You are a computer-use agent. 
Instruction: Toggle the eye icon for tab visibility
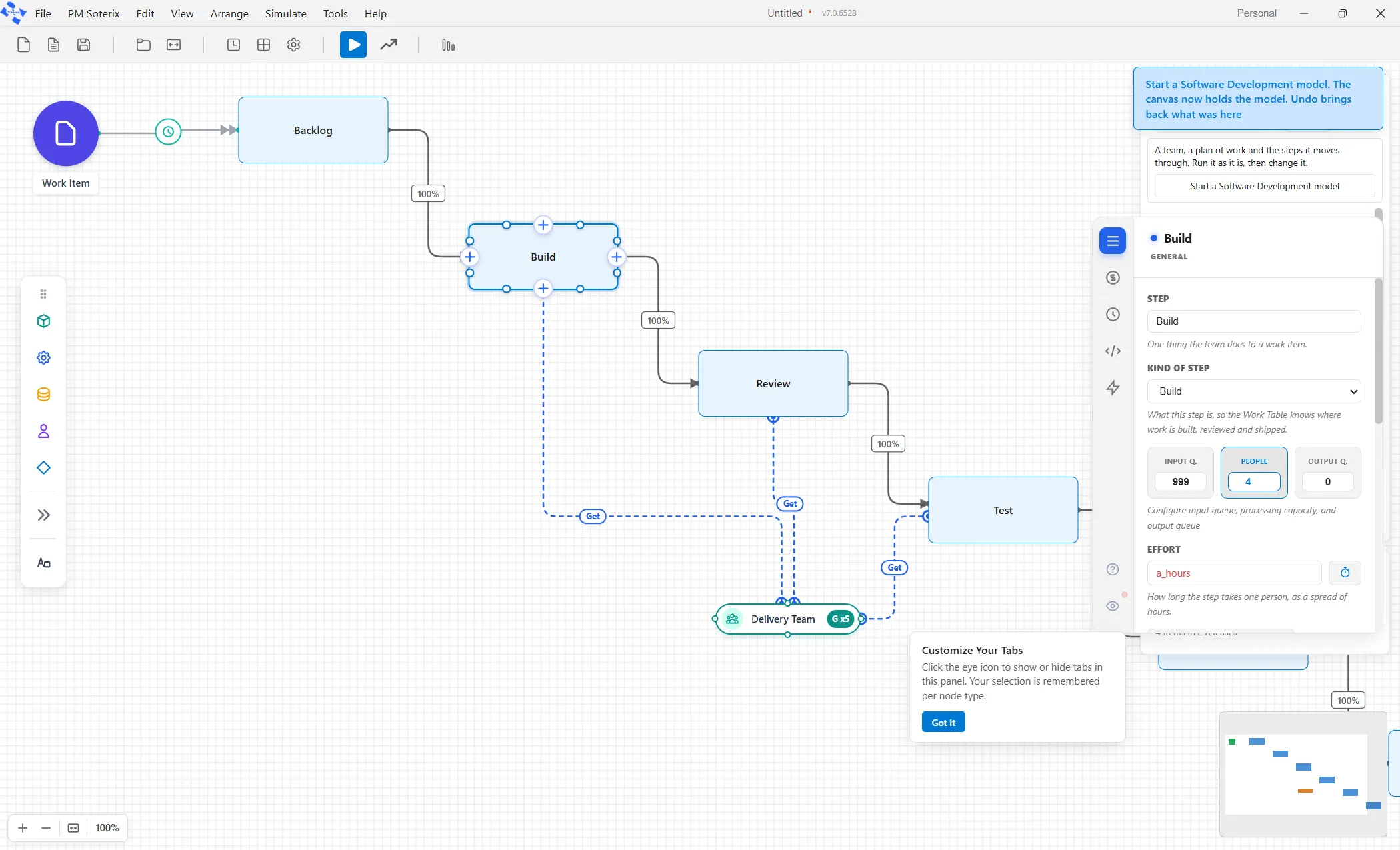click(1113, 606)
